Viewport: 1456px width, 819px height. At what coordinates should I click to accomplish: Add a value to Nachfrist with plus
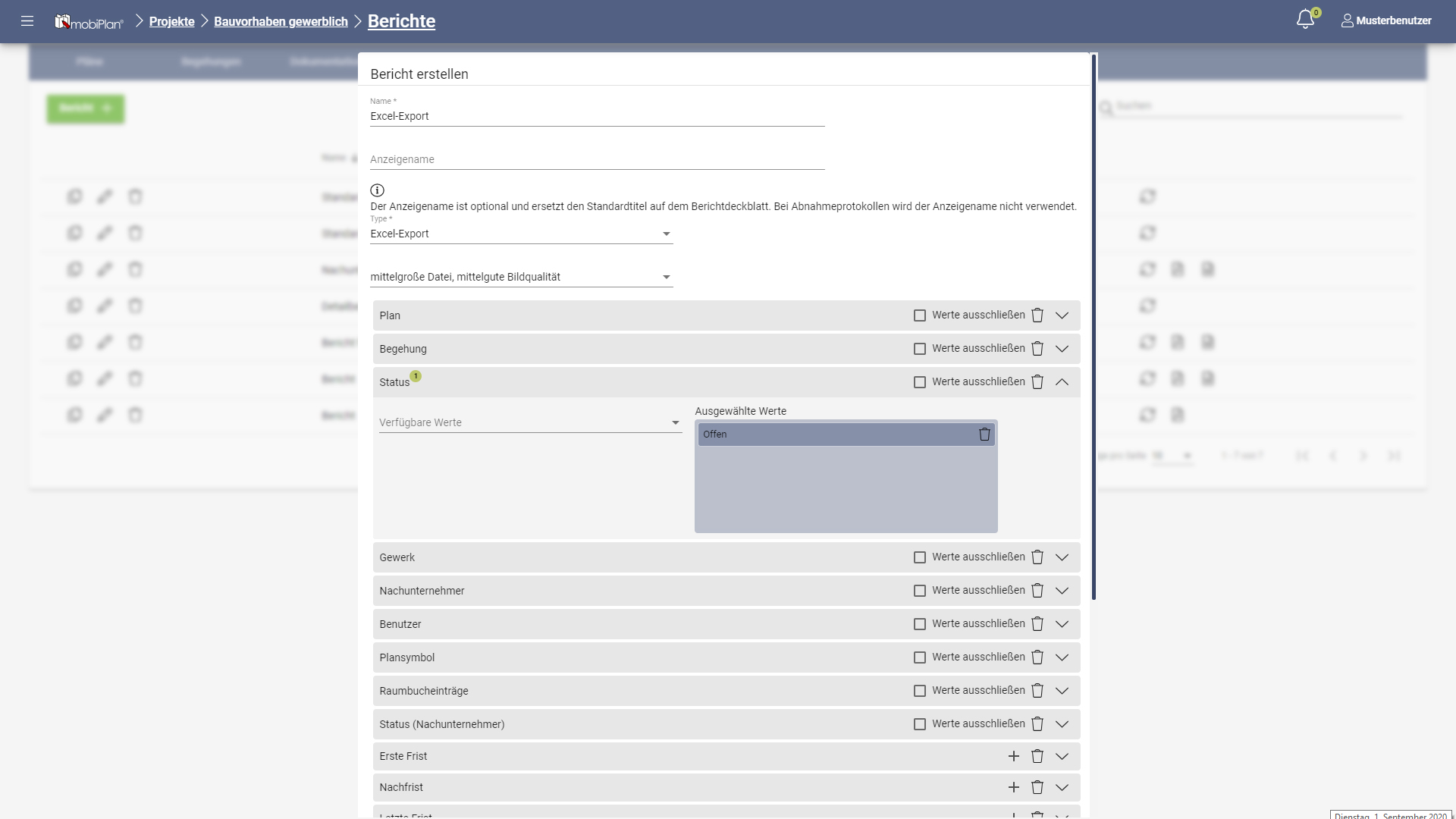[x=1013, y=787]
